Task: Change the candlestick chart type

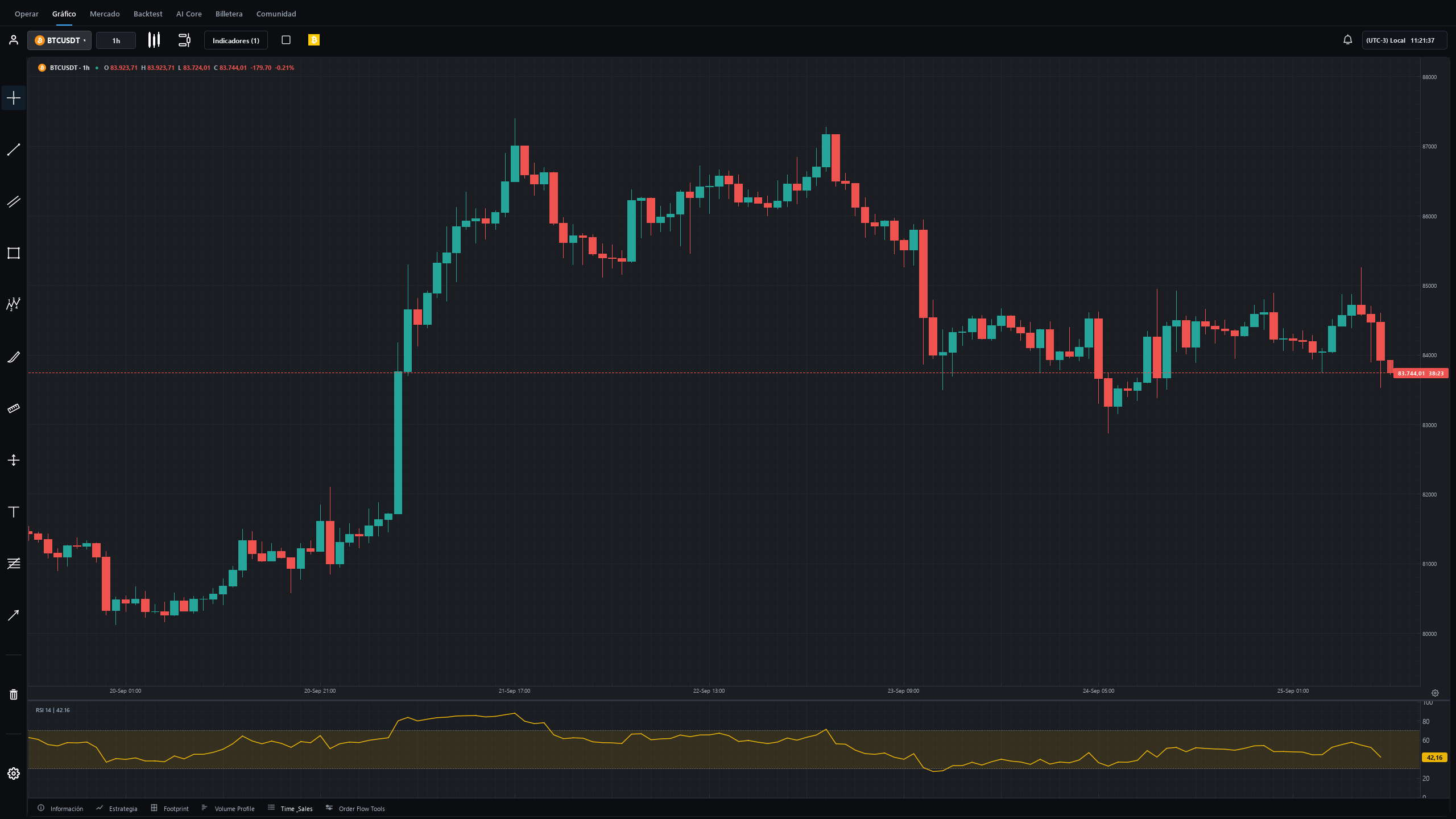Action: point(154,40)
